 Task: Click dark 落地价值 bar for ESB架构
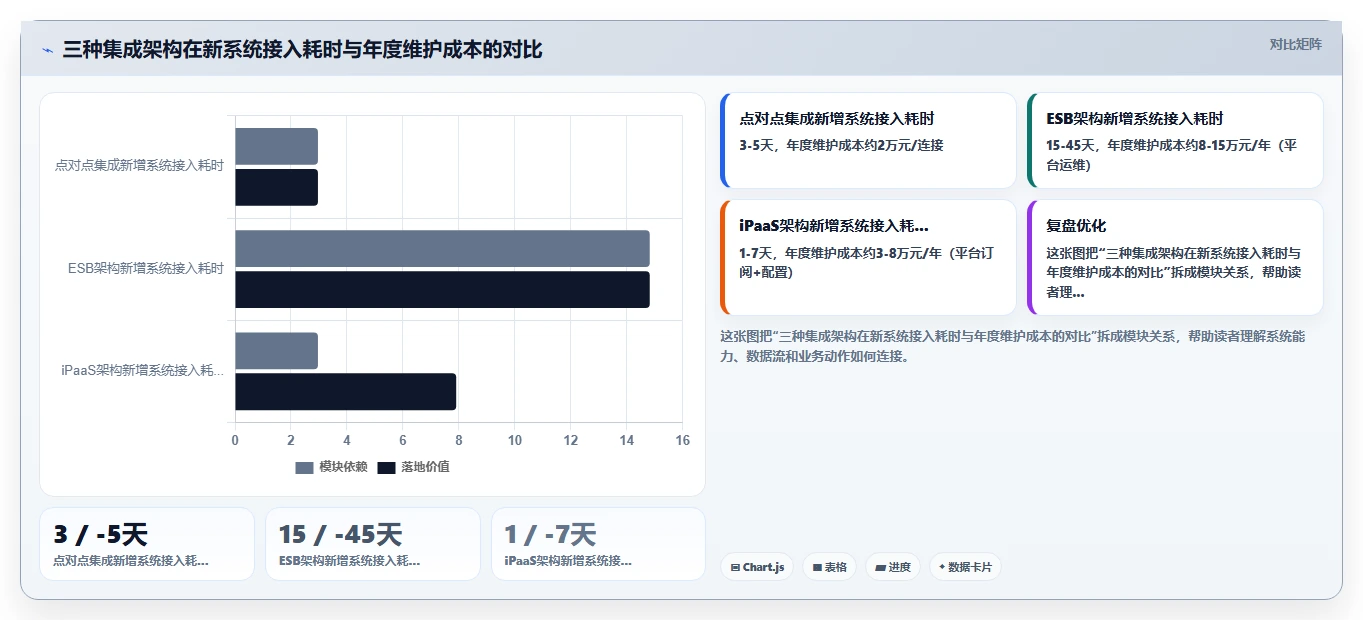pyautogui.click(x=442, y=289)
